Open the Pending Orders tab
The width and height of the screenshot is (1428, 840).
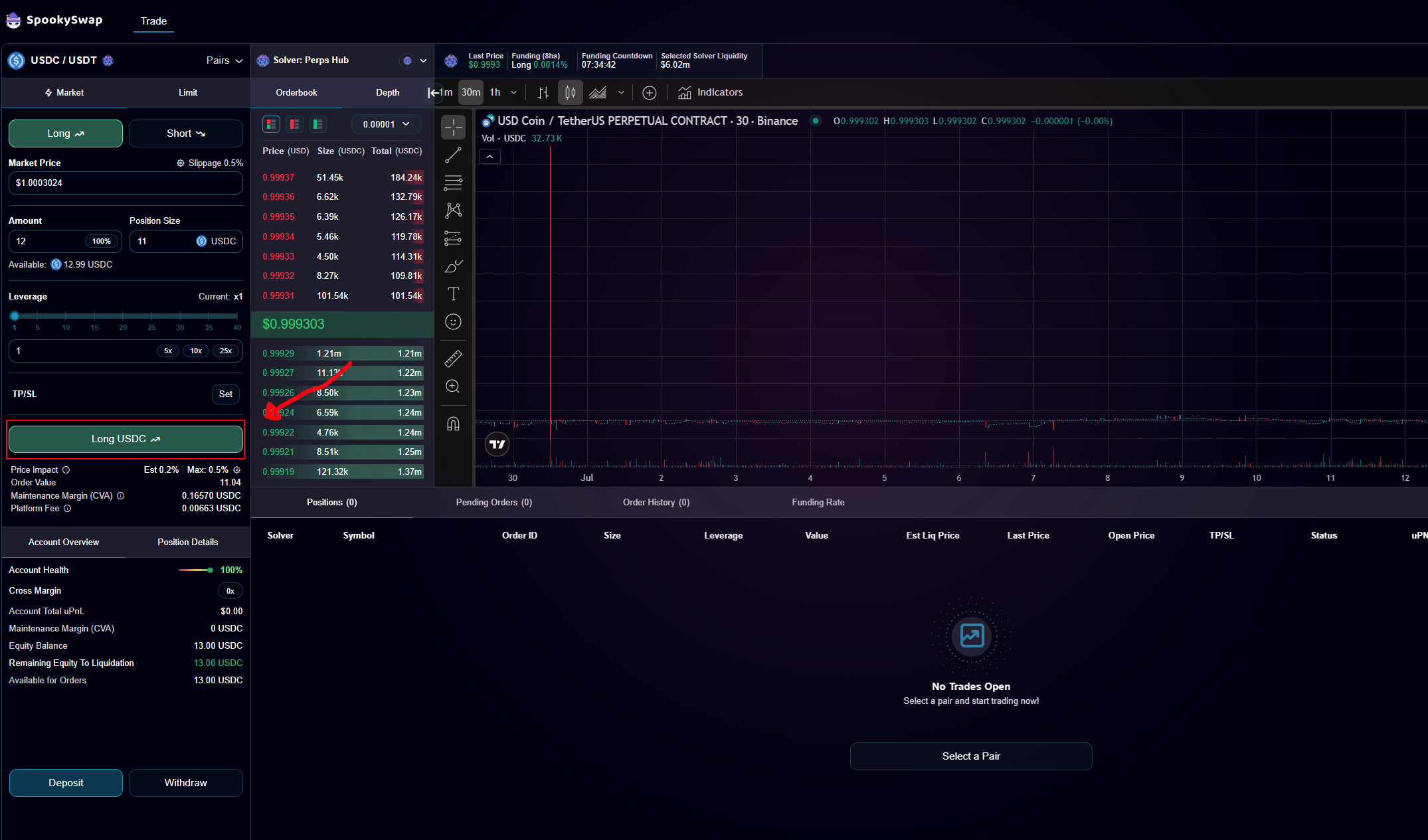(493, 502)
